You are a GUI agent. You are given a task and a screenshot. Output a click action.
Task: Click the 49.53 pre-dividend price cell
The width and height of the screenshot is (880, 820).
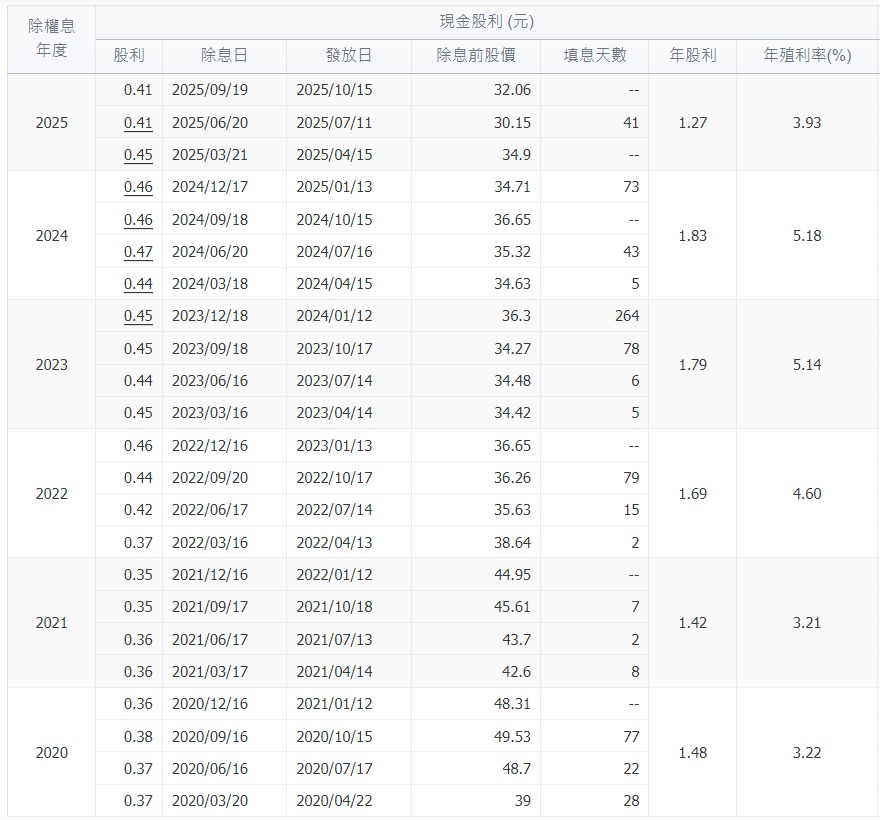click(510, 736)
